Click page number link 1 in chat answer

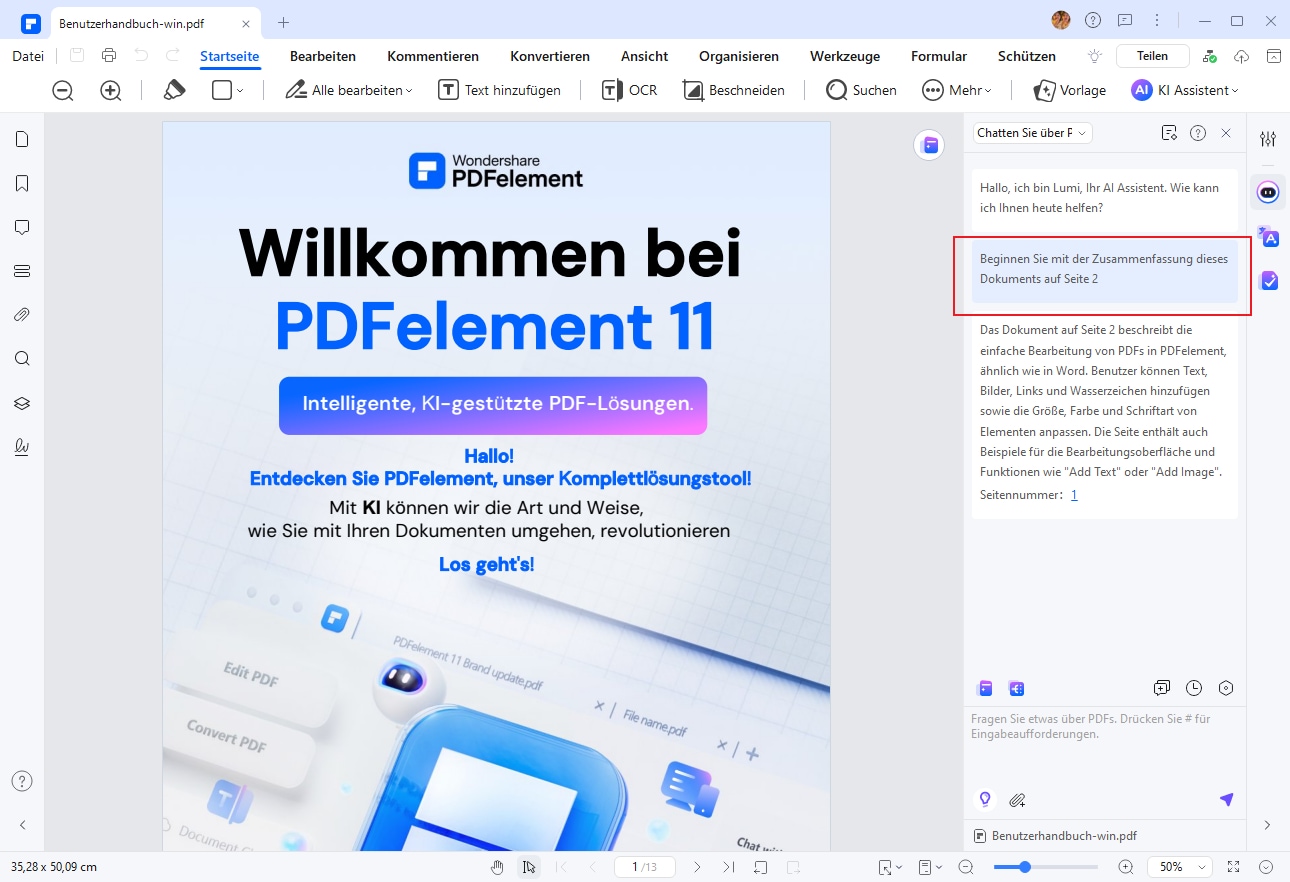tap(1074, 495)
